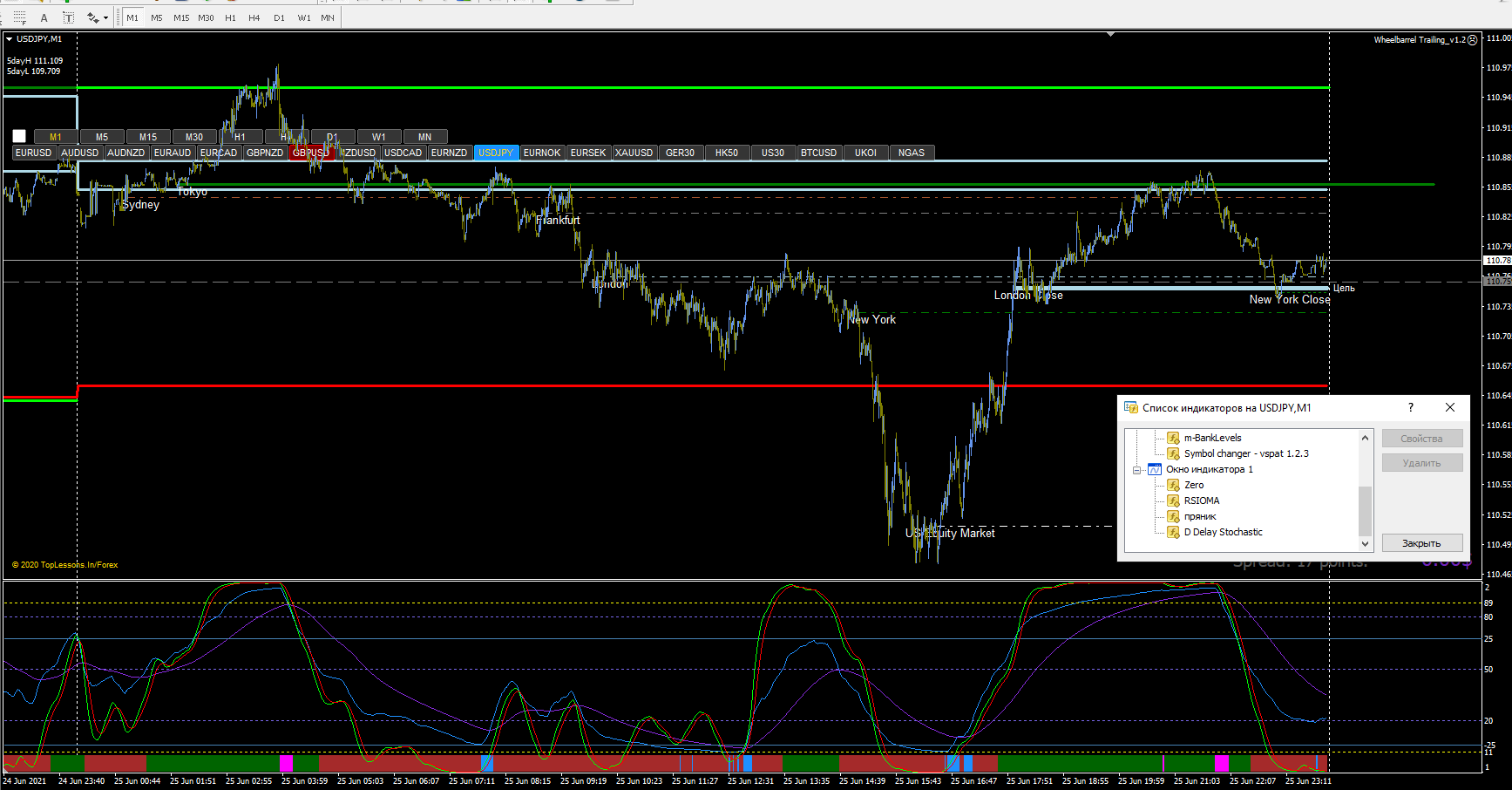Click the help question mark in dialog

pos(1411,407)
